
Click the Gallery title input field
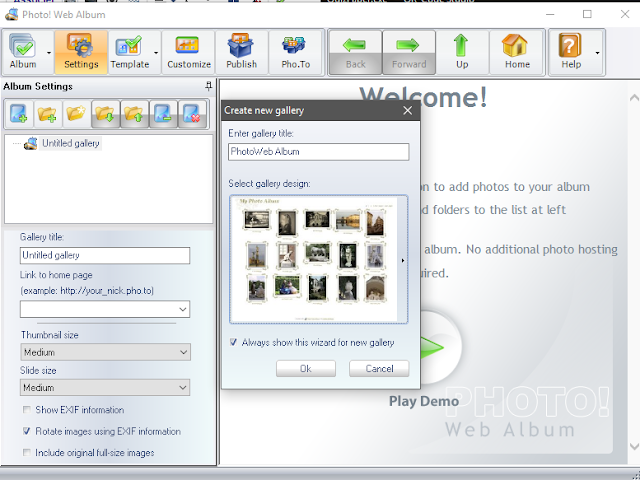tap(105, 256)
